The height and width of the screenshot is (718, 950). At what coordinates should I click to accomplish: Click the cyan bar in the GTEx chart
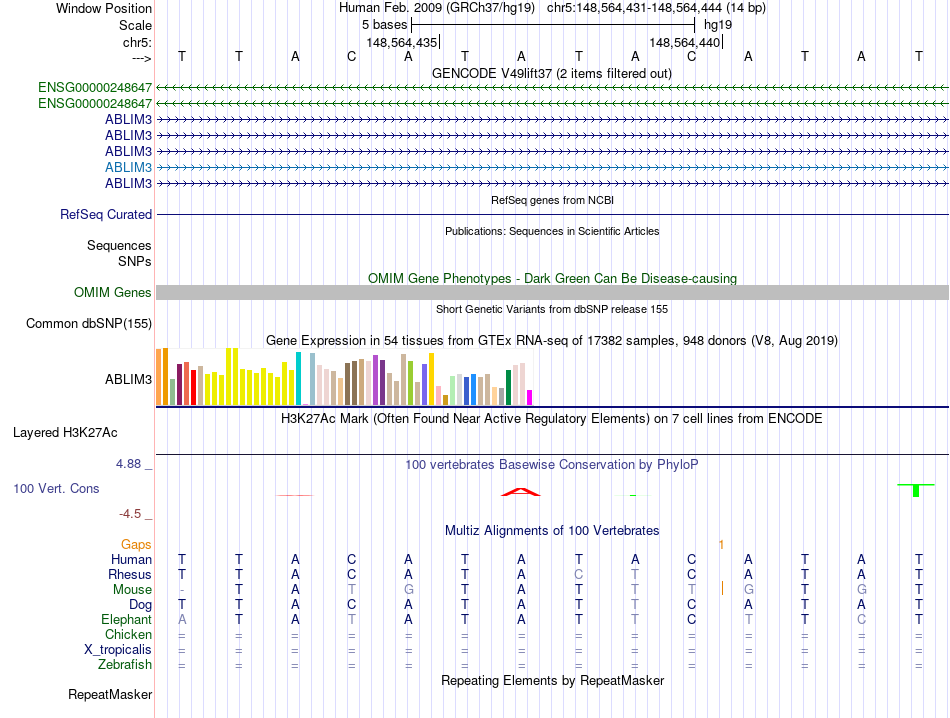(298, 379)
